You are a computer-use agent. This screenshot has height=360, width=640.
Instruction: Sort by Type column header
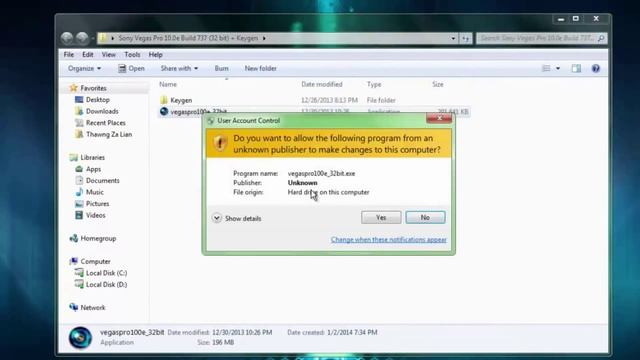[x=374, y=84]
